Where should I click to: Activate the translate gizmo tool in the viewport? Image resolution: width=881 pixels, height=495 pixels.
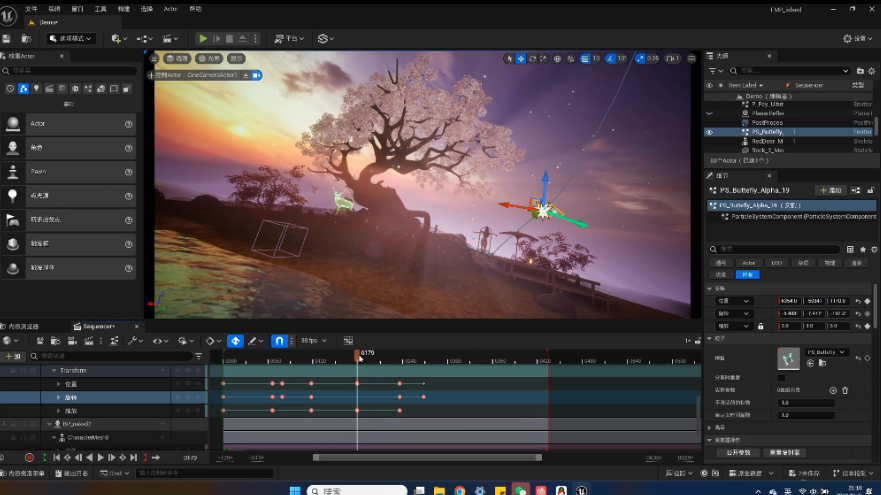(521, 58)
